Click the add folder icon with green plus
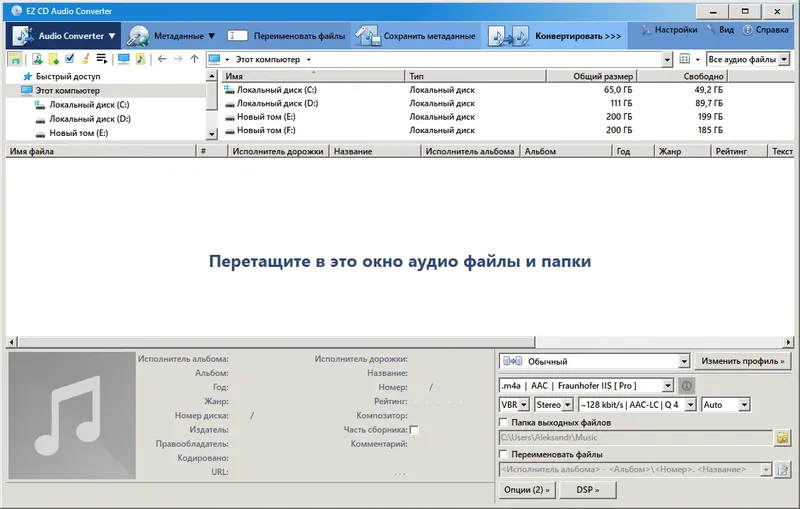 coord(54,59)
